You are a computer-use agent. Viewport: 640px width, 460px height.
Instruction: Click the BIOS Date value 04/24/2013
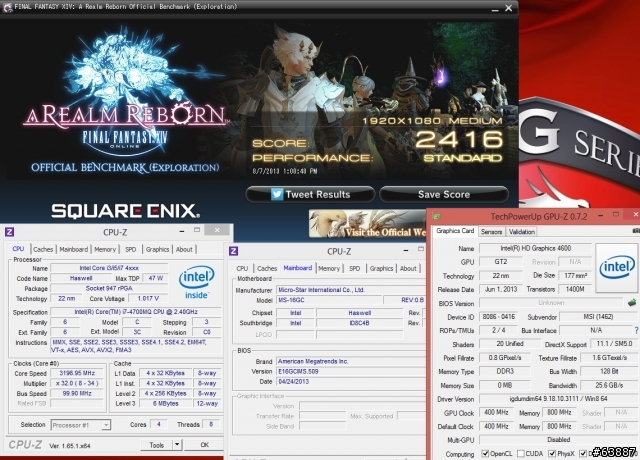pyautogui.click(x=351, y=382)
